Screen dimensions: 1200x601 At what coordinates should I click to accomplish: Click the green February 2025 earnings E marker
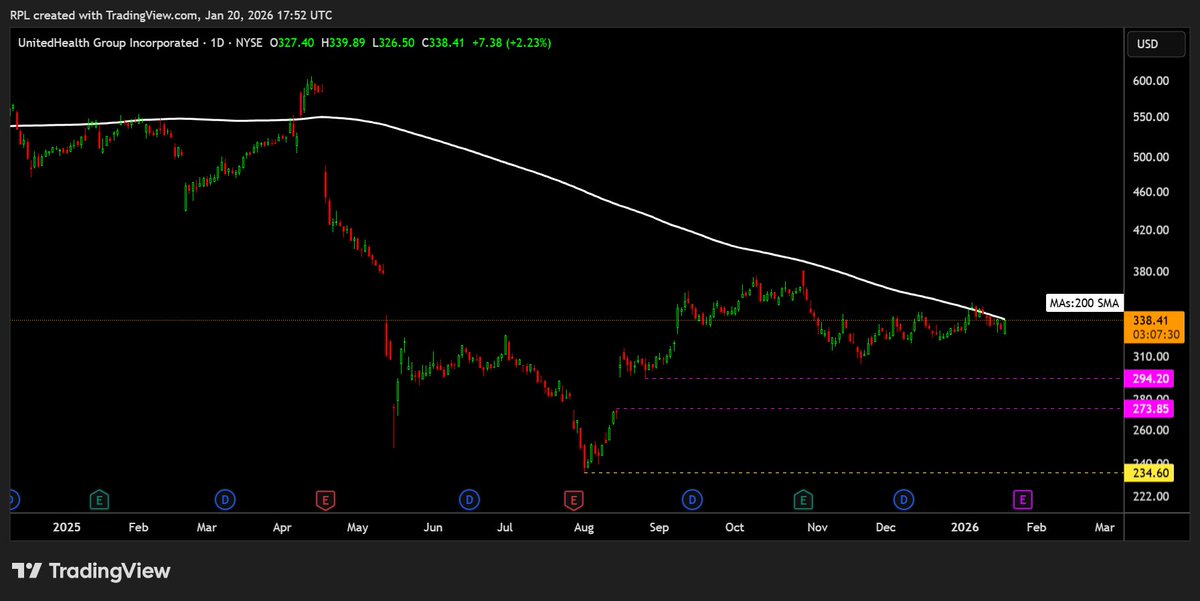tap(99, 499)
